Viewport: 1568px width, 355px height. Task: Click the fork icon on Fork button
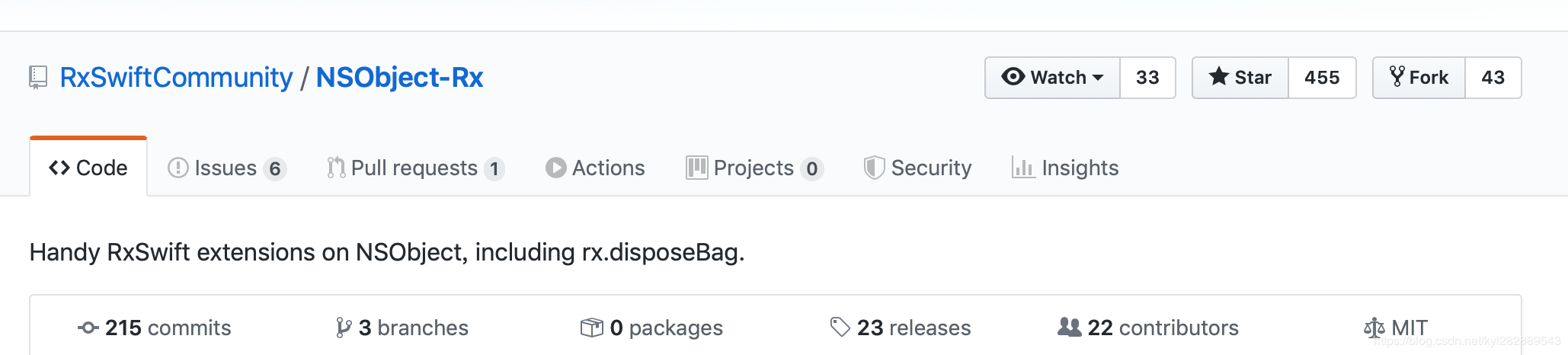(x=1397, y=76)
